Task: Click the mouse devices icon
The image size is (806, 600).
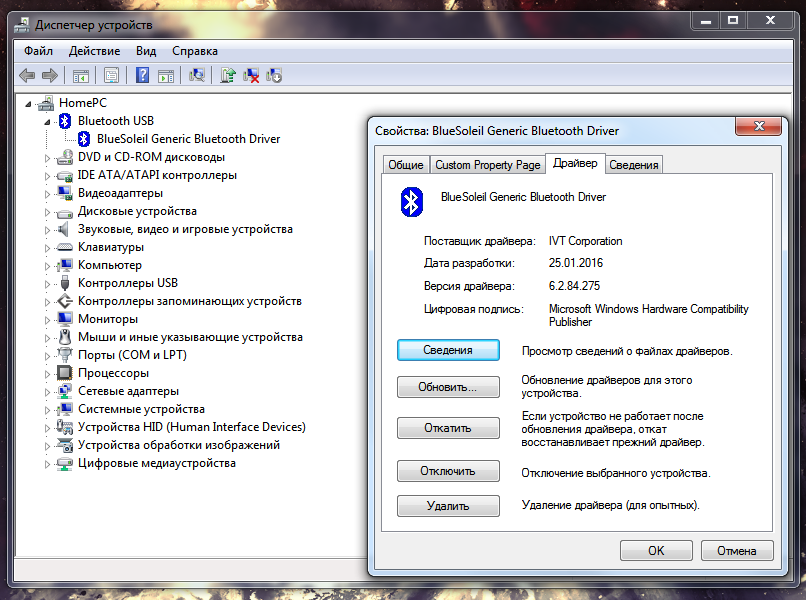Action: 65,337
